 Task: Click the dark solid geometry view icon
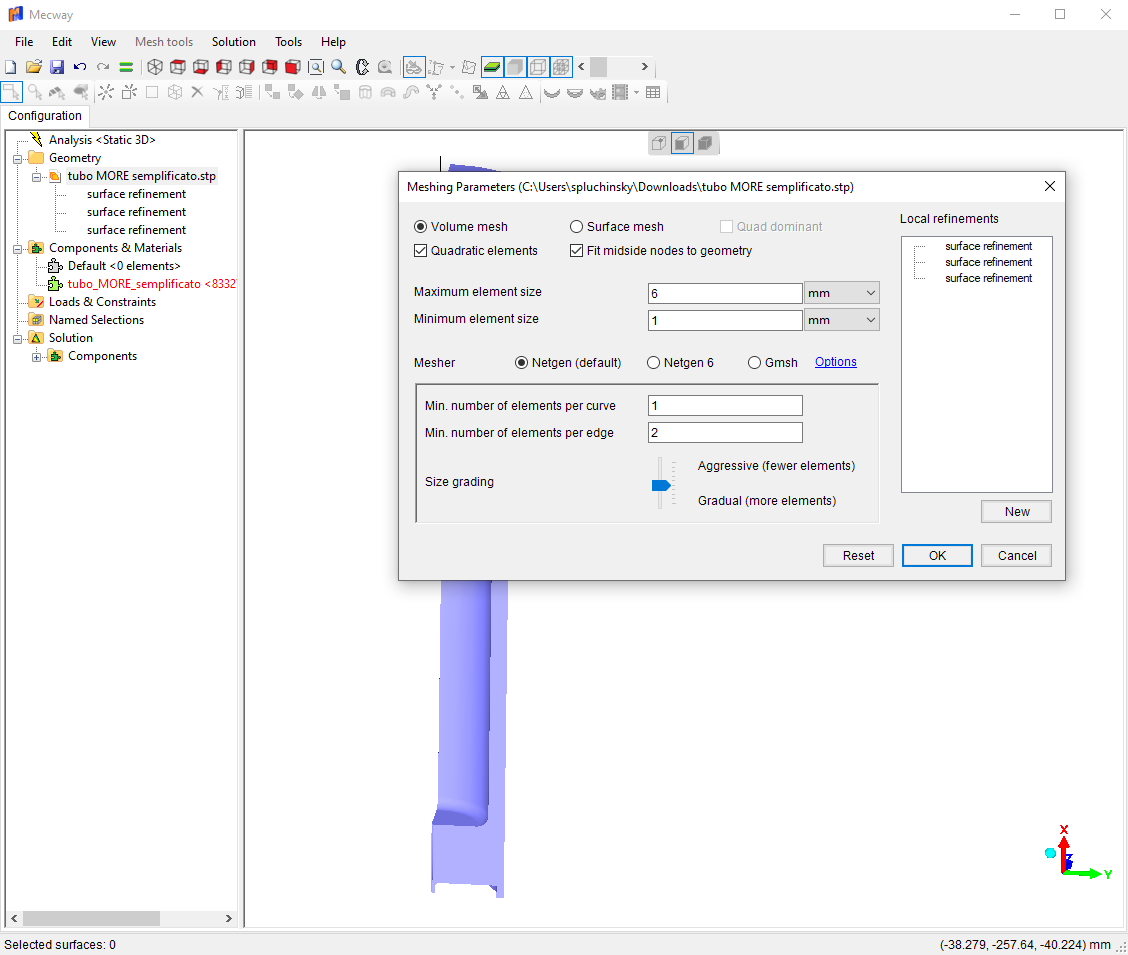[x=706, y=143]
